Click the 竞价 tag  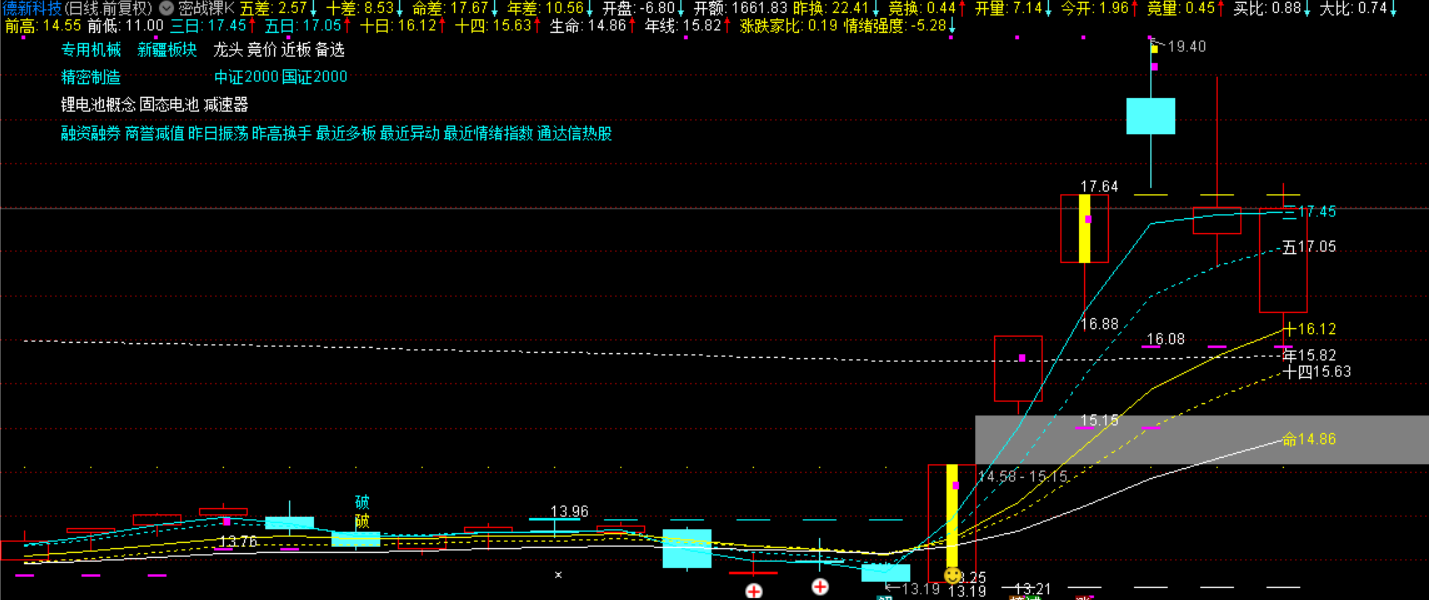(262, 50)
